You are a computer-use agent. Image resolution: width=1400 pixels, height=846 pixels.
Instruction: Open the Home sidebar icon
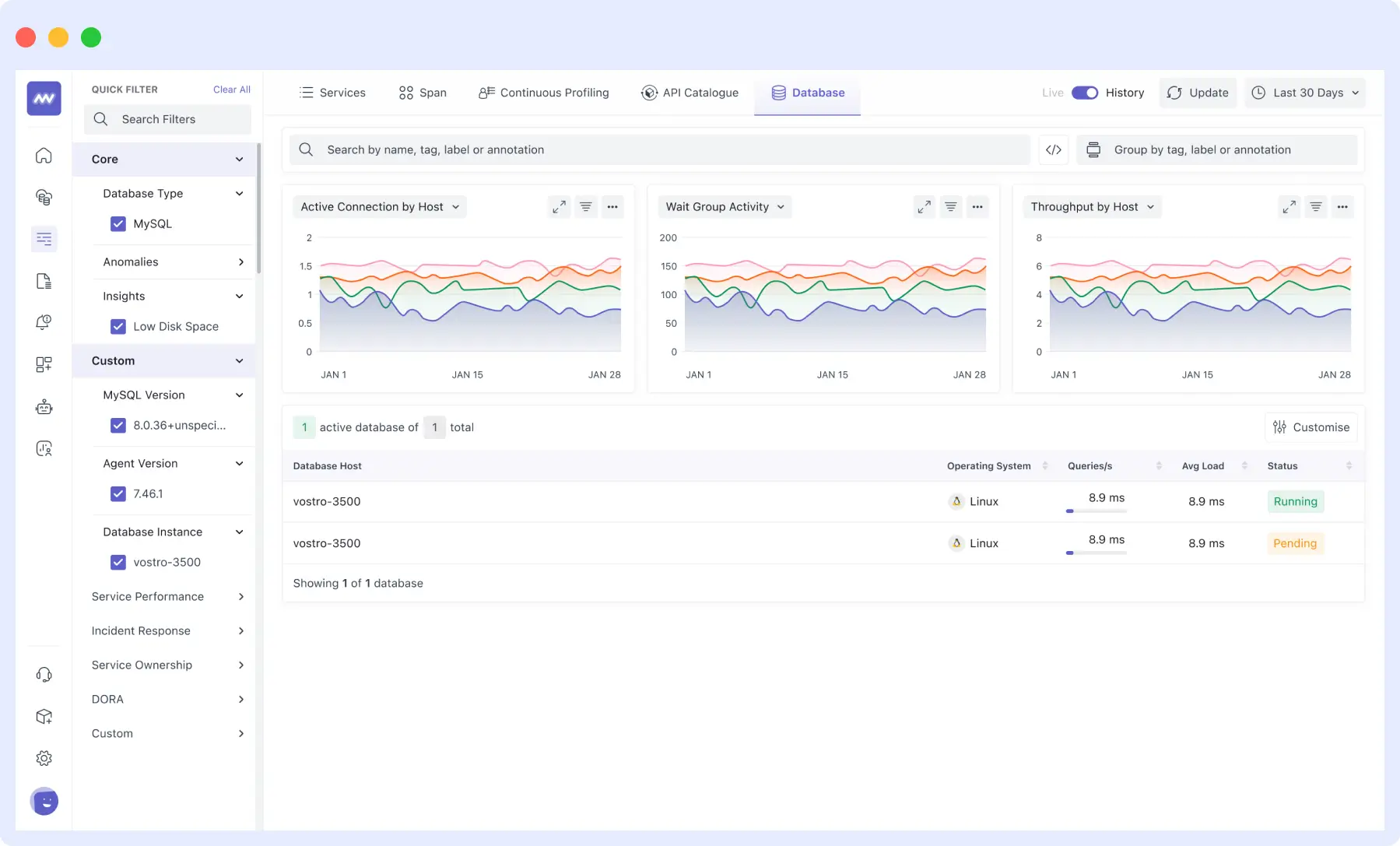pos(44,155)
